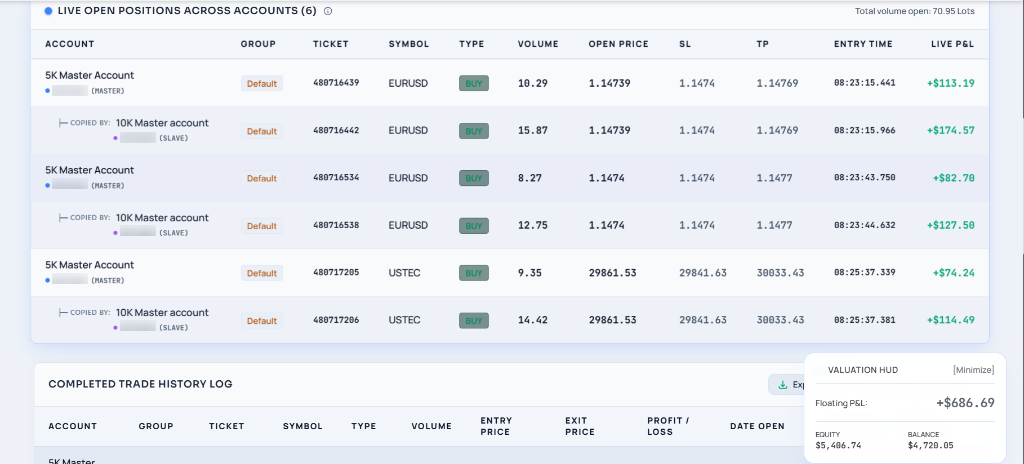
Task: Select ticket number 480716439
Action: coord(336,83)
